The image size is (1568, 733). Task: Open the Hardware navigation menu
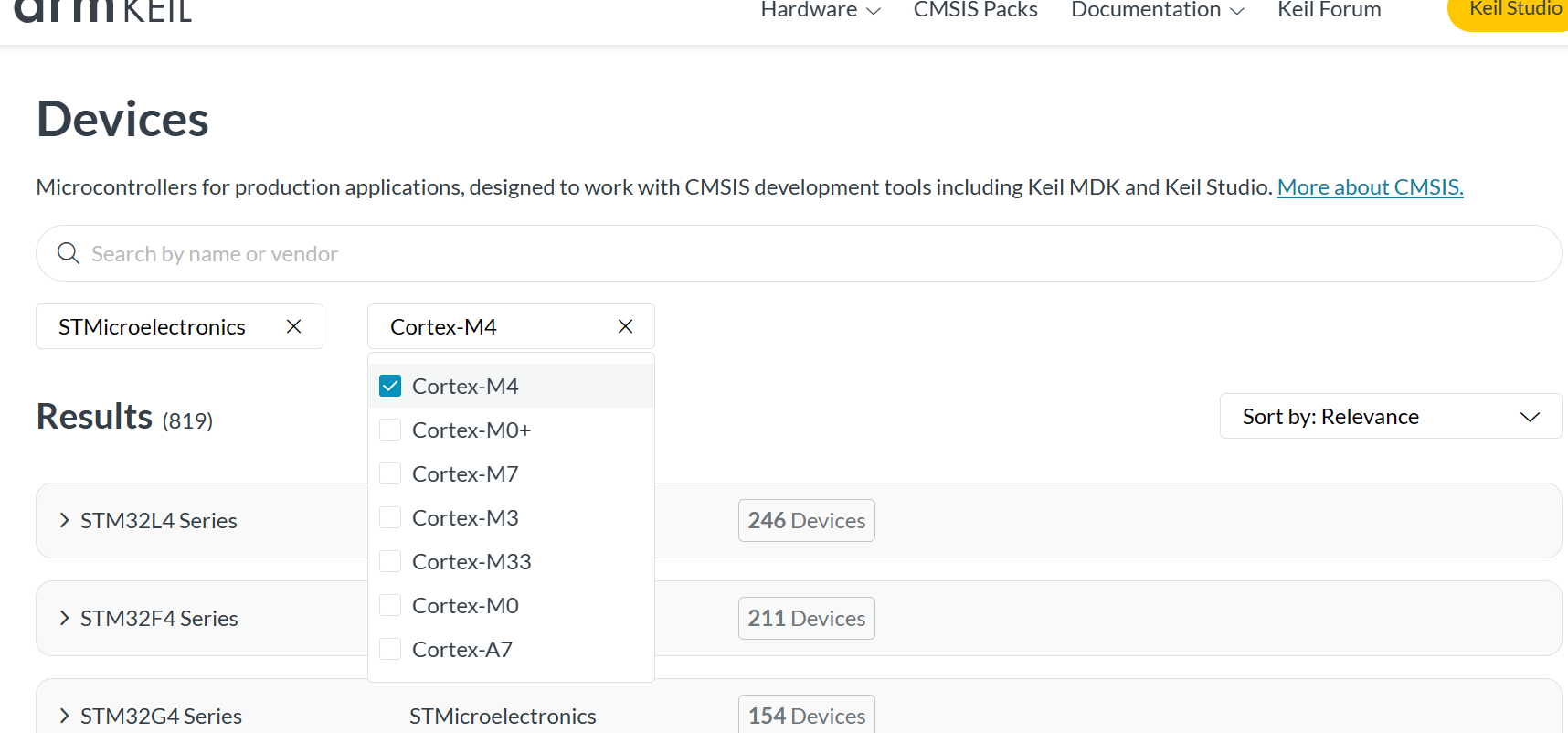[820, 10]
